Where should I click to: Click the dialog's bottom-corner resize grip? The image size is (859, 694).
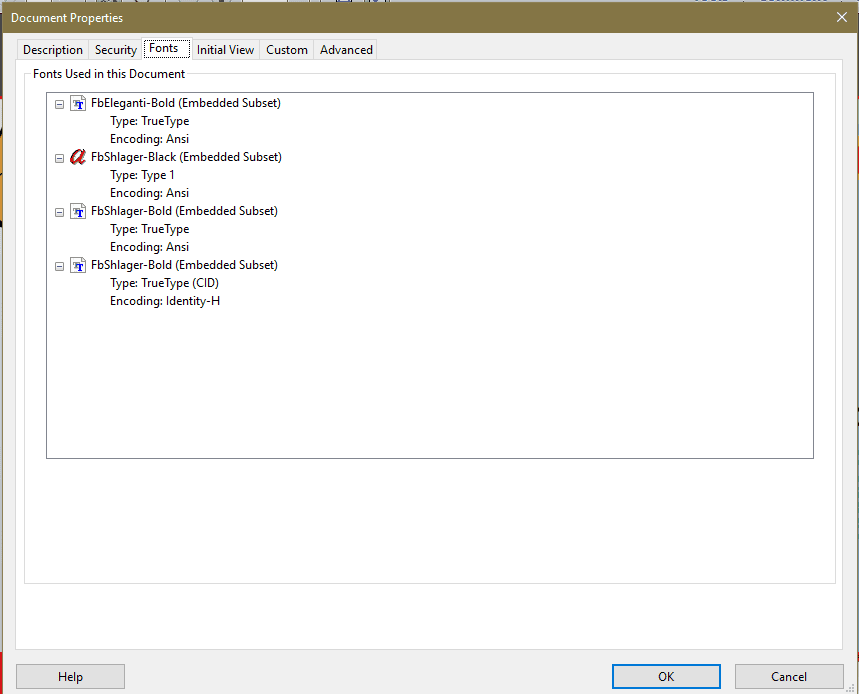click(850, 688)
